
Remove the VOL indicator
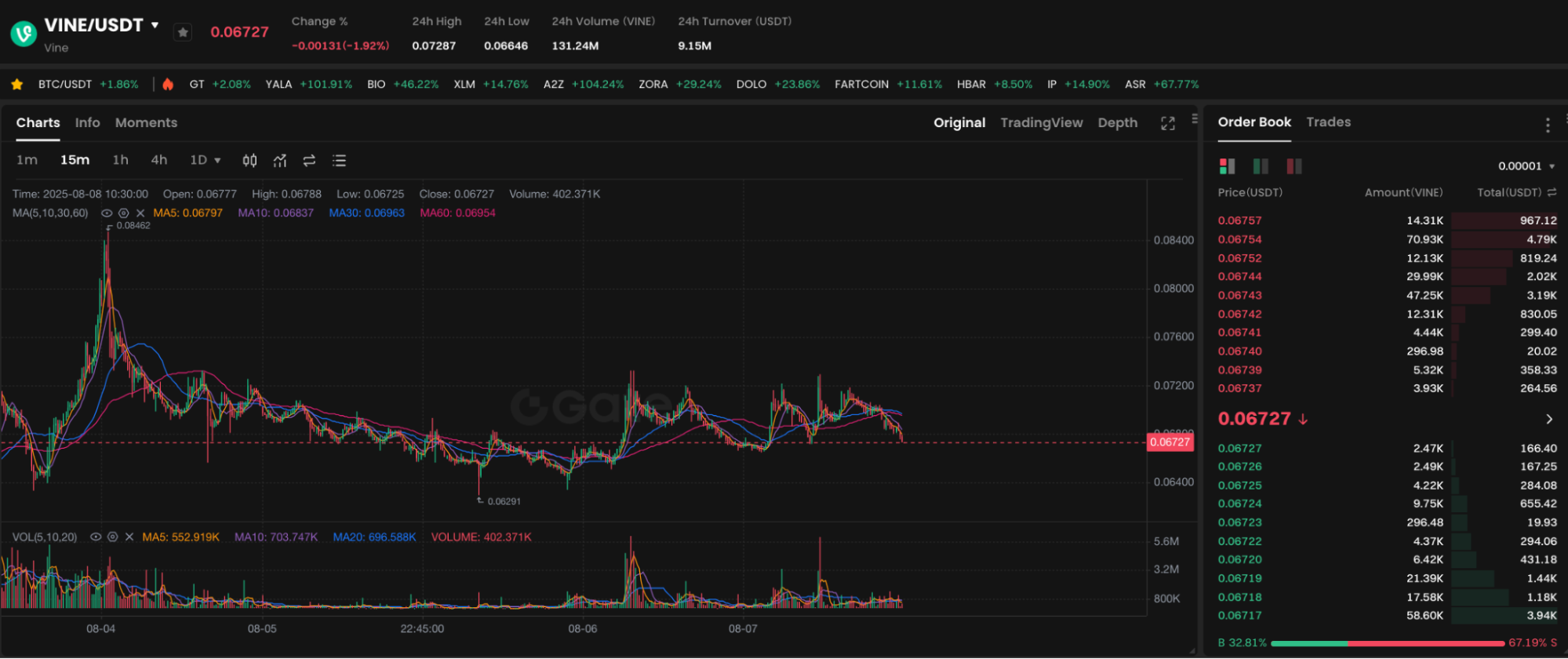click(129, 537)
